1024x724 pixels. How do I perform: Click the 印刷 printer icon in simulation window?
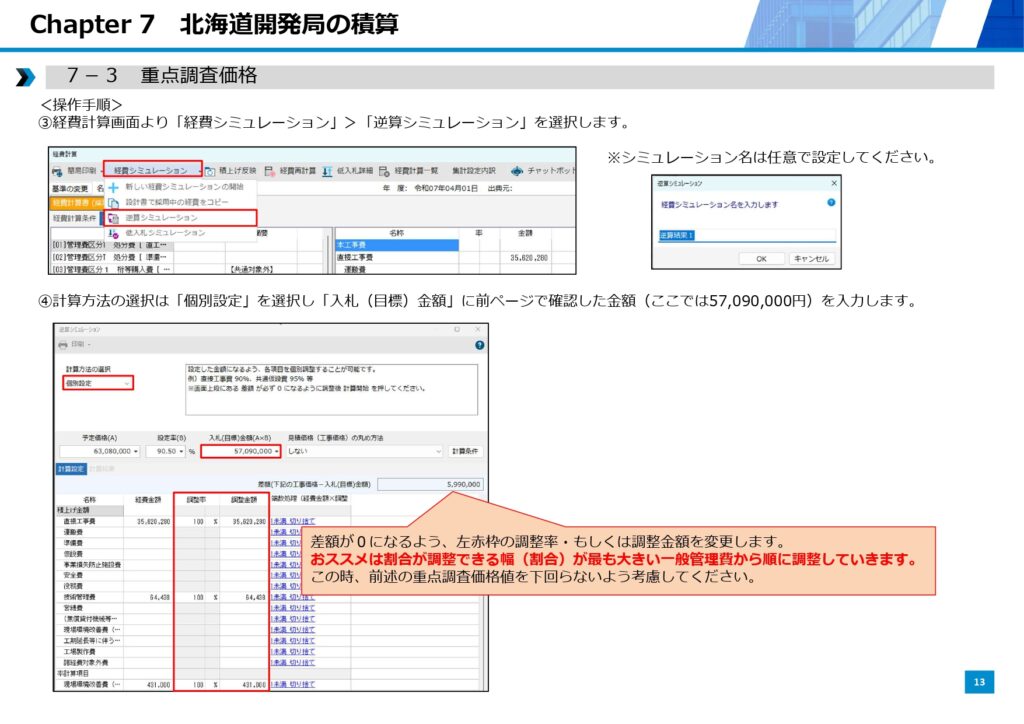(x=63, y=344)
